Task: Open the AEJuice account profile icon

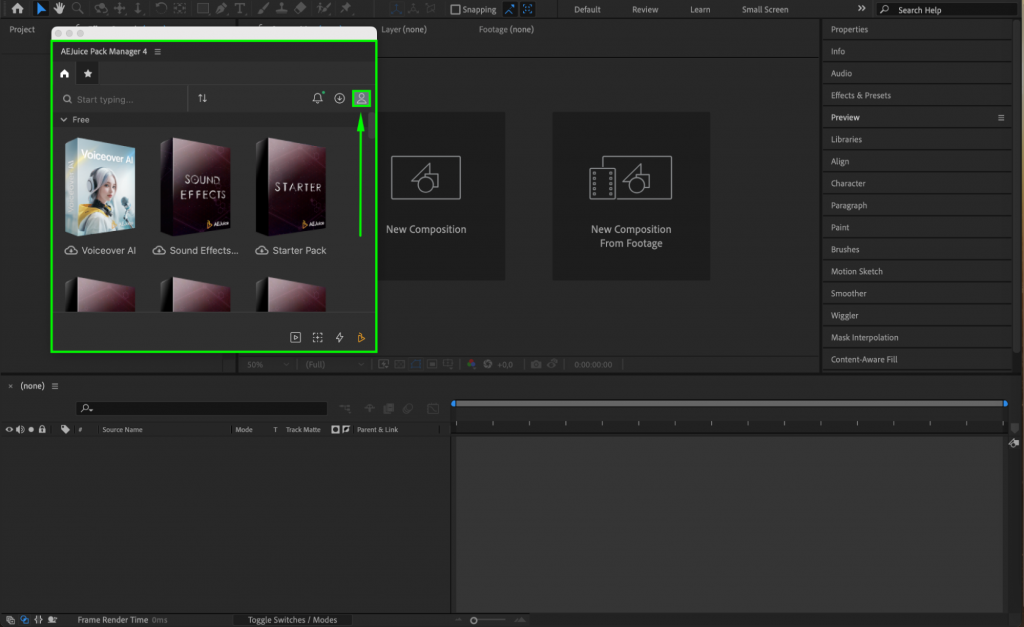Action: pos(360,98)
